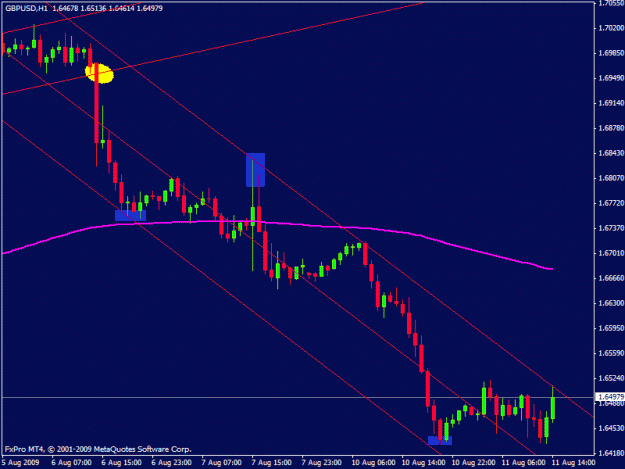Select the magenta moving average line
The height and width of the screenshot is (469, 625).
[277, 224]
